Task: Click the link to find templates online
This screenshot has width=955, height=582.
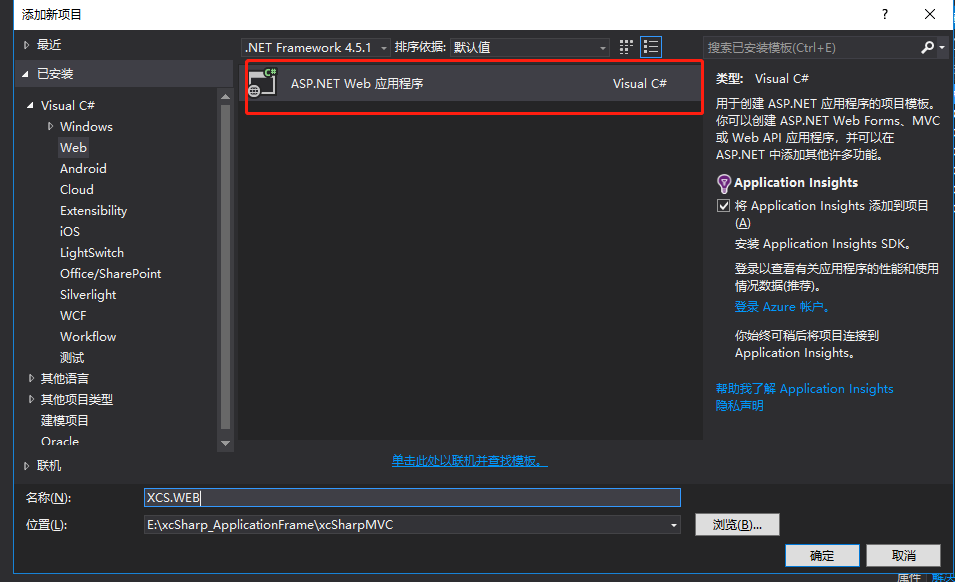Action: (470, 461)
